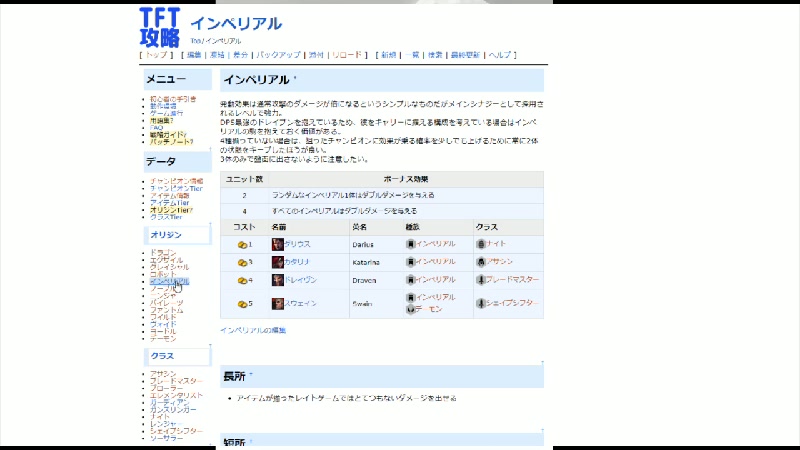Click the Knight class icon in Darius's row
The height and width of the screenshot is (450, 800).
point(481,244)
